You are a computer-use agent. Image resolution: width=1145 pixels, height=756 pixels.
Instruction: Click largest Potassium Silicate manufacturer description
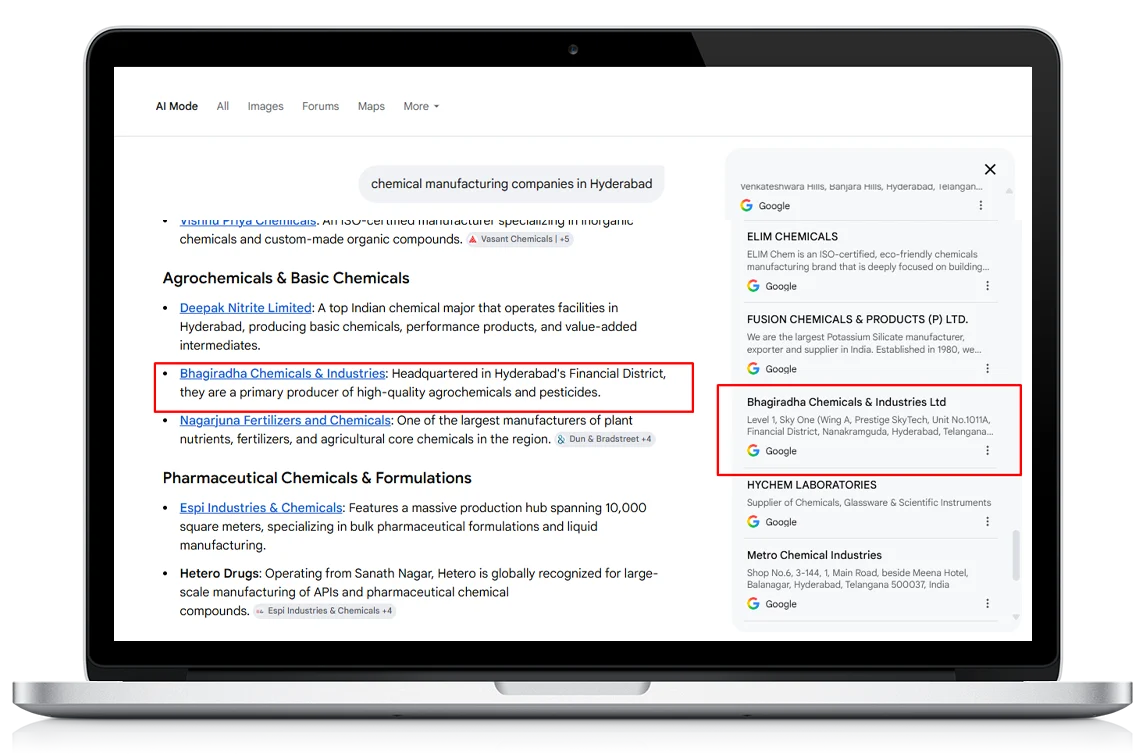click(x=864, y=343)
